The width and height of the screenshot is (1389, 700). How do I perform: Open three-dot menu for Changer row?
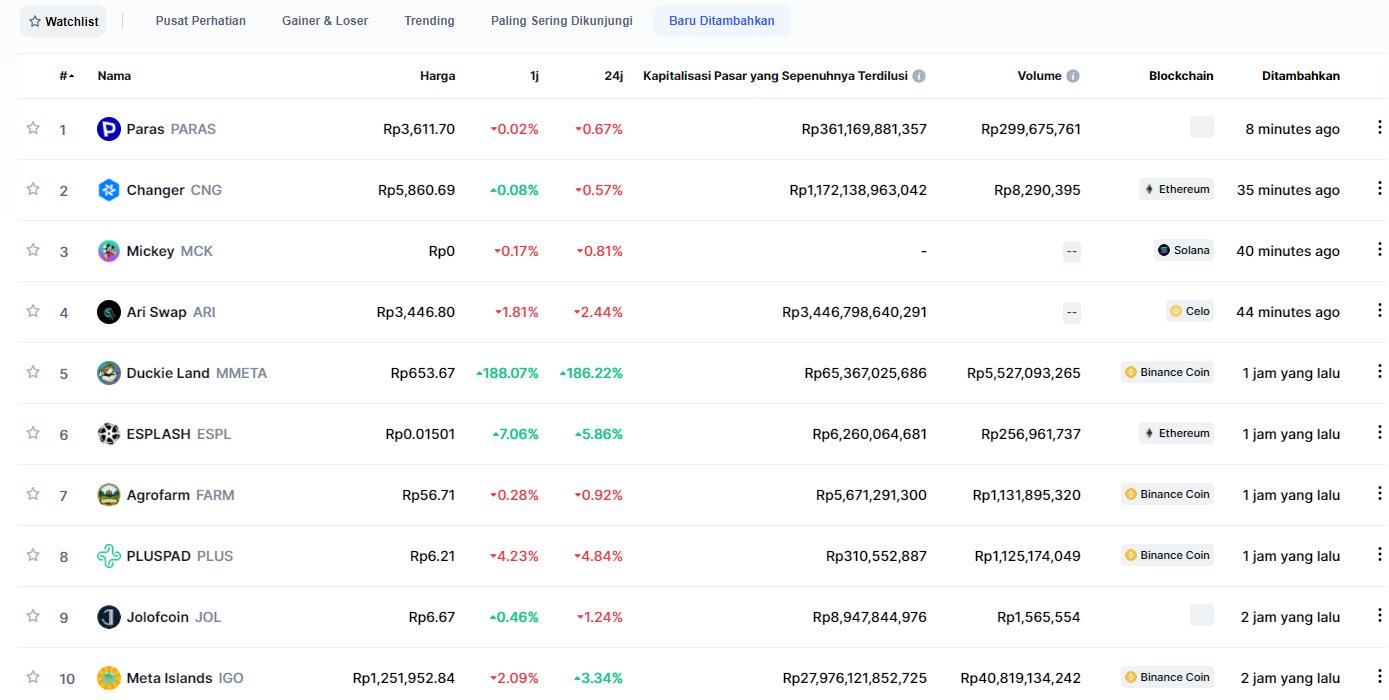pyautogui.click(x=1380, y=189)
